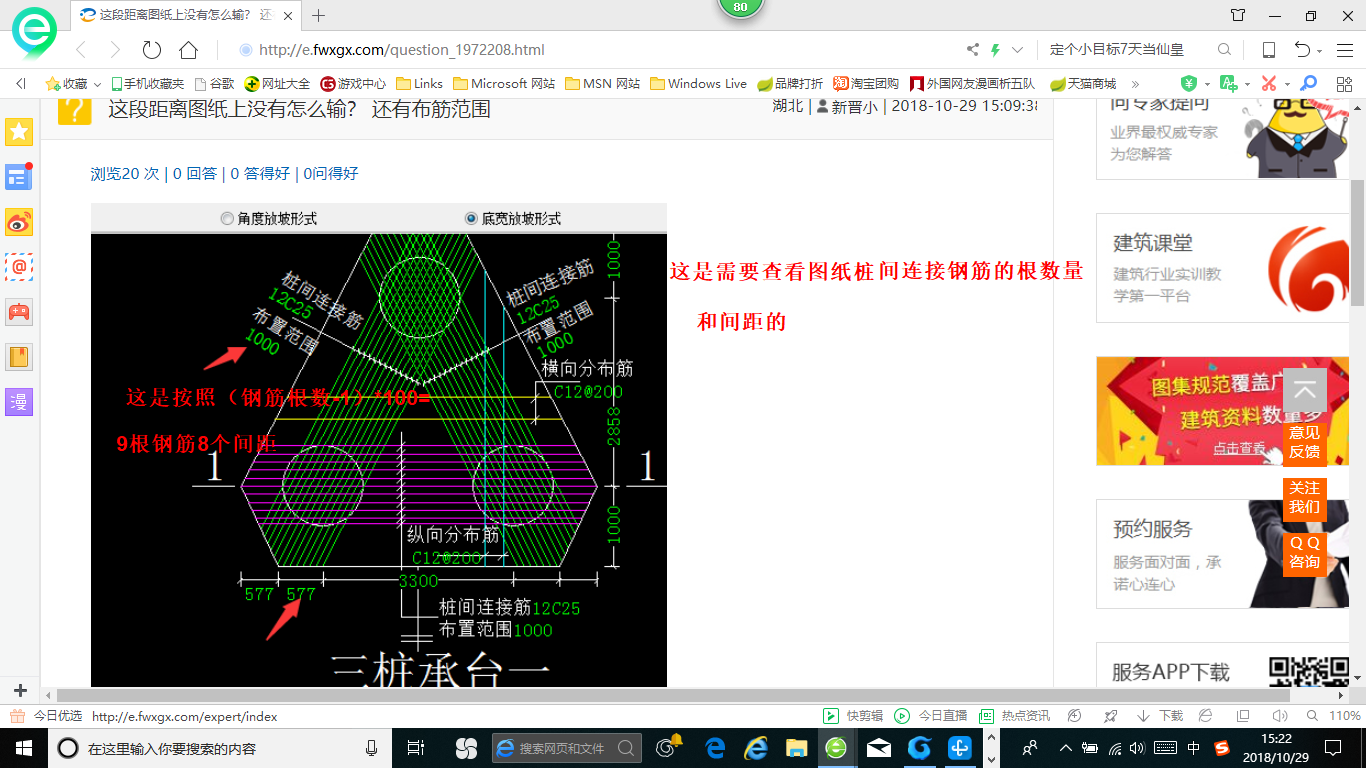The width and height of the screenshot is (1366, 768).
Task: Click the 0问得好 link
Action: click(331, 174)
